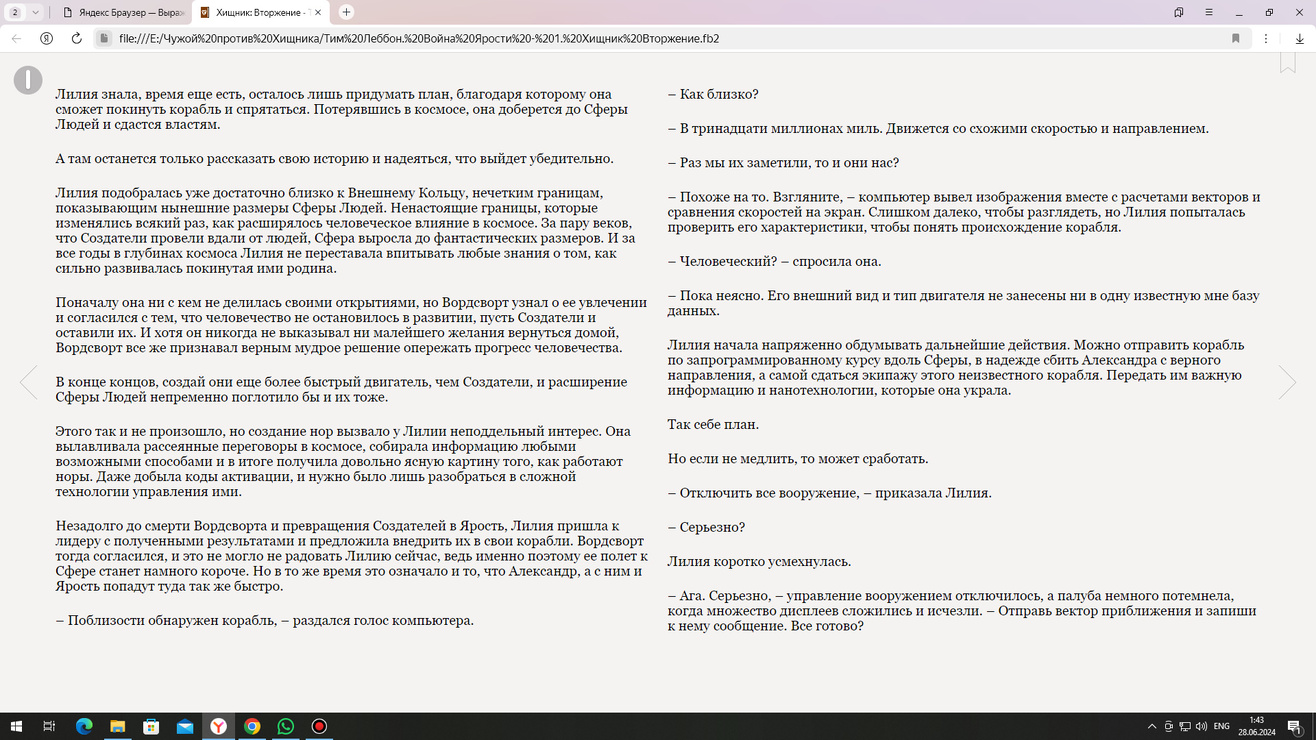Reload the page with the refresh icon
Screen dimensions: 1316x740
click(x=76, y=38)
